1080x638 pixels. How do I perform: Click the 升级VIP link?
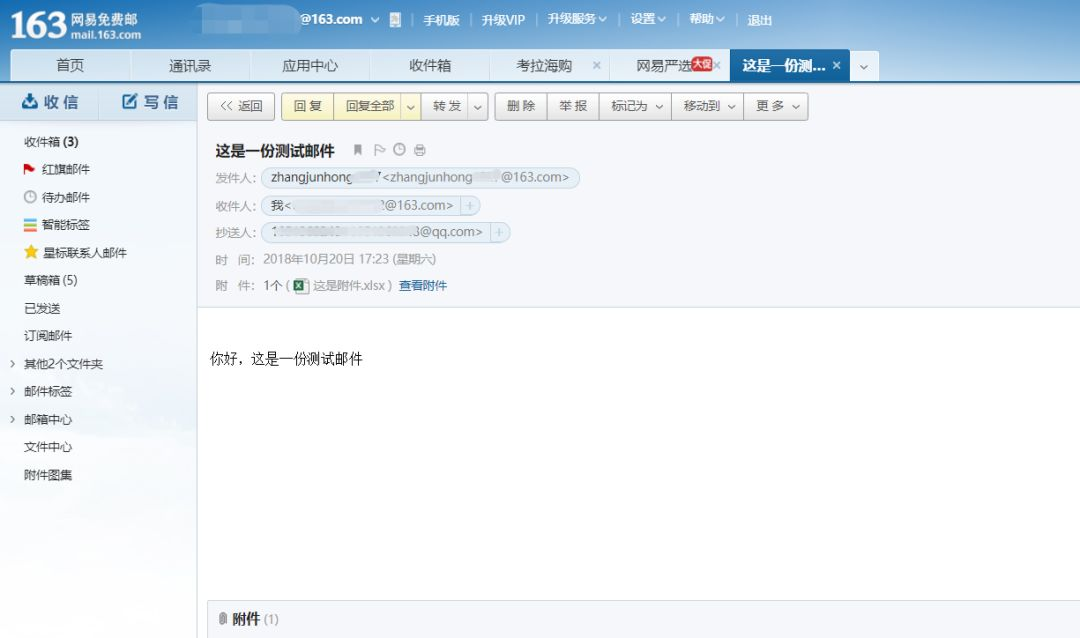point(503,20)
